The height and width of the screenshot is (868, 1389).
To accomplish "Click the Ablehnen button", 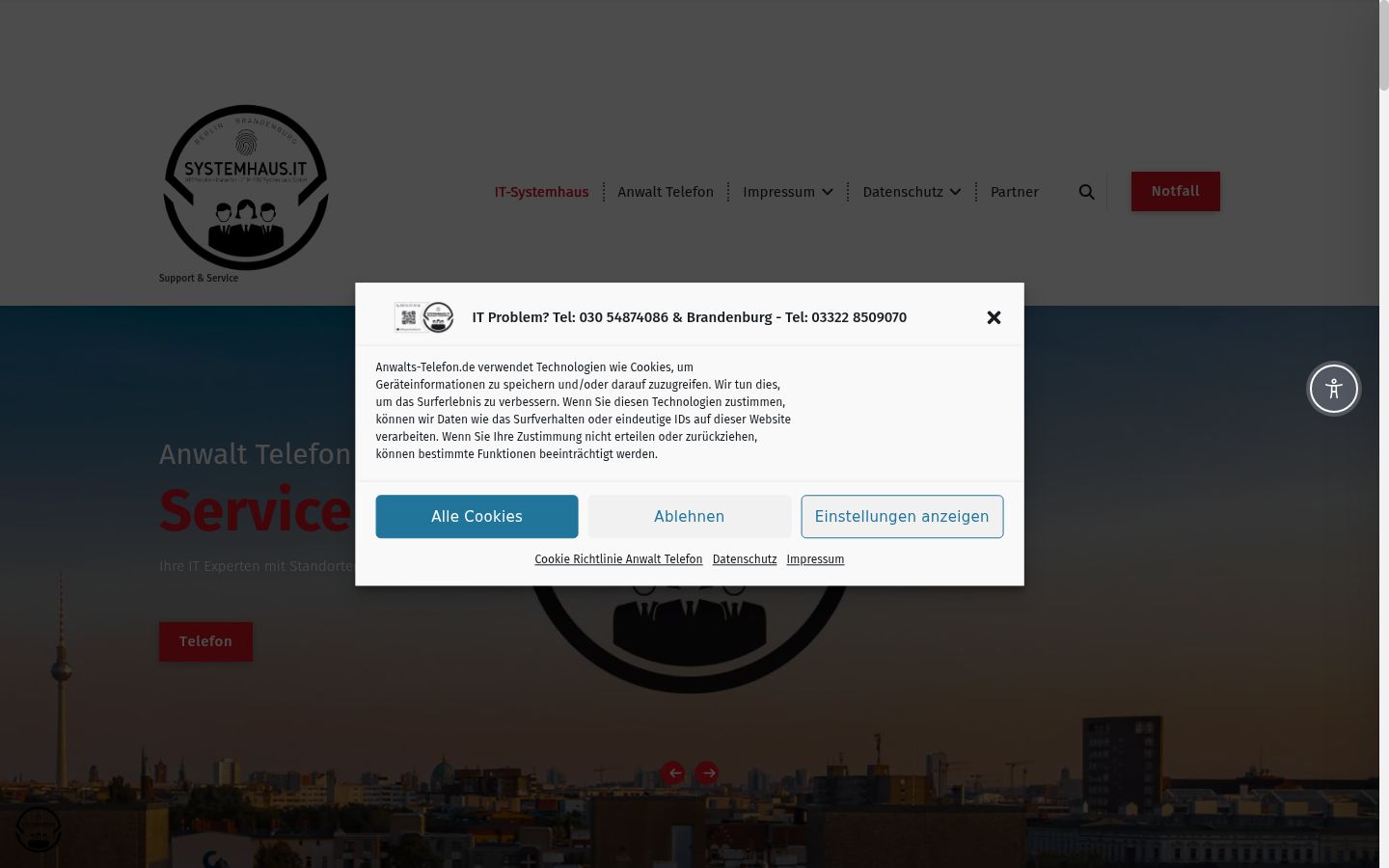I will click(690, 517).
